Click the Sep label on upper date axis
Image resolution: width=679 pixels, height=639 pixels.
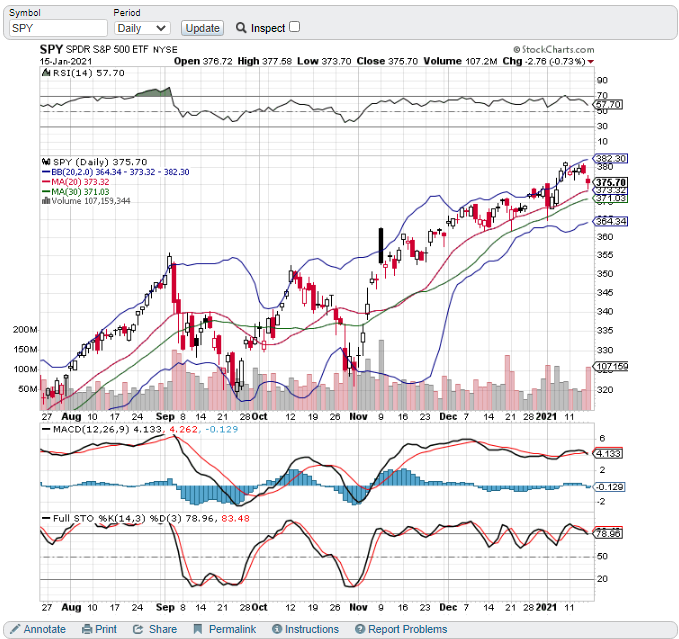click(165, 416)
